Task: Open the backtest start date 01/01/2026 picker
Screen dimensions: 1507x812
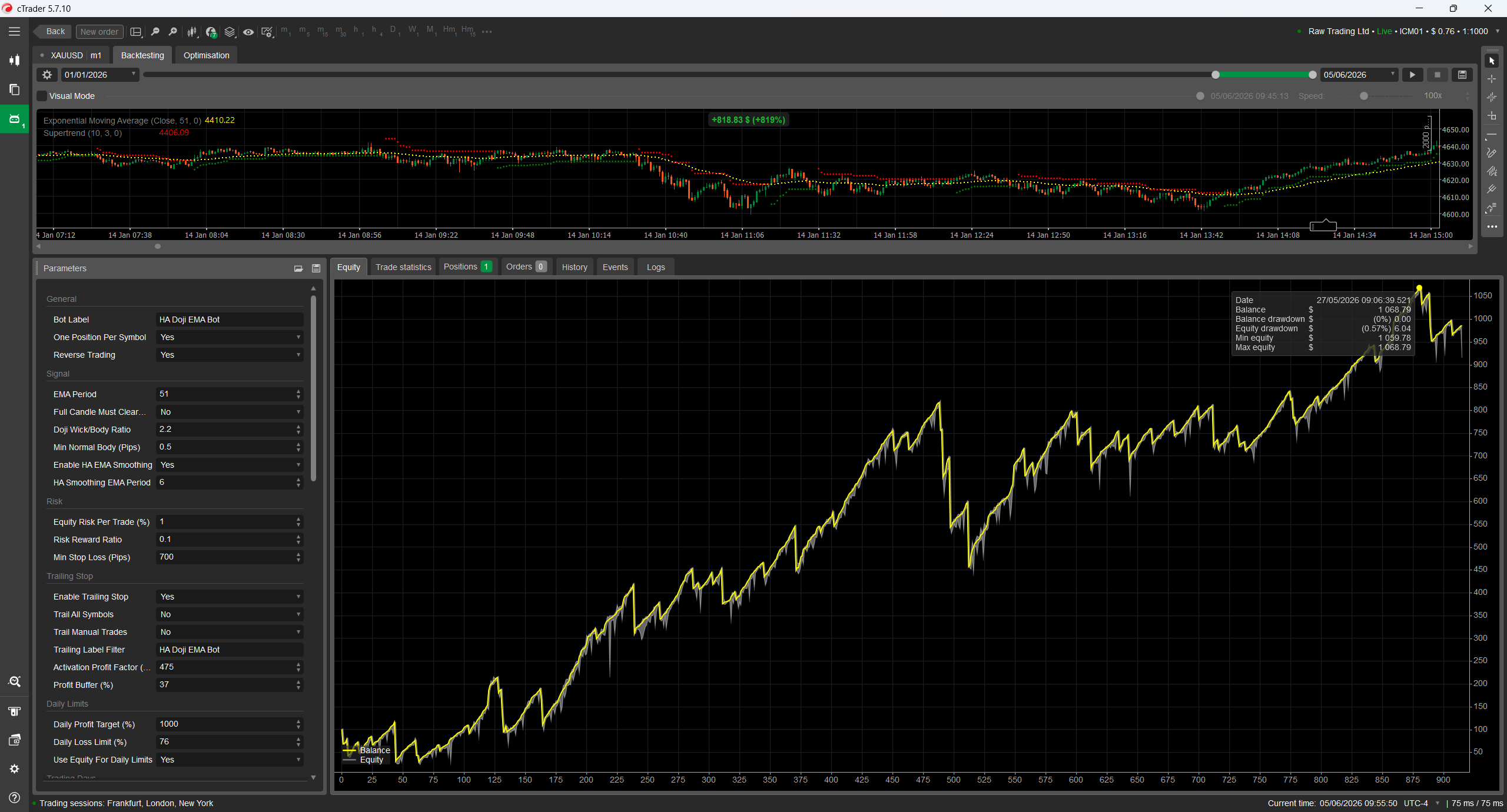Action: [x=100, y=75]
